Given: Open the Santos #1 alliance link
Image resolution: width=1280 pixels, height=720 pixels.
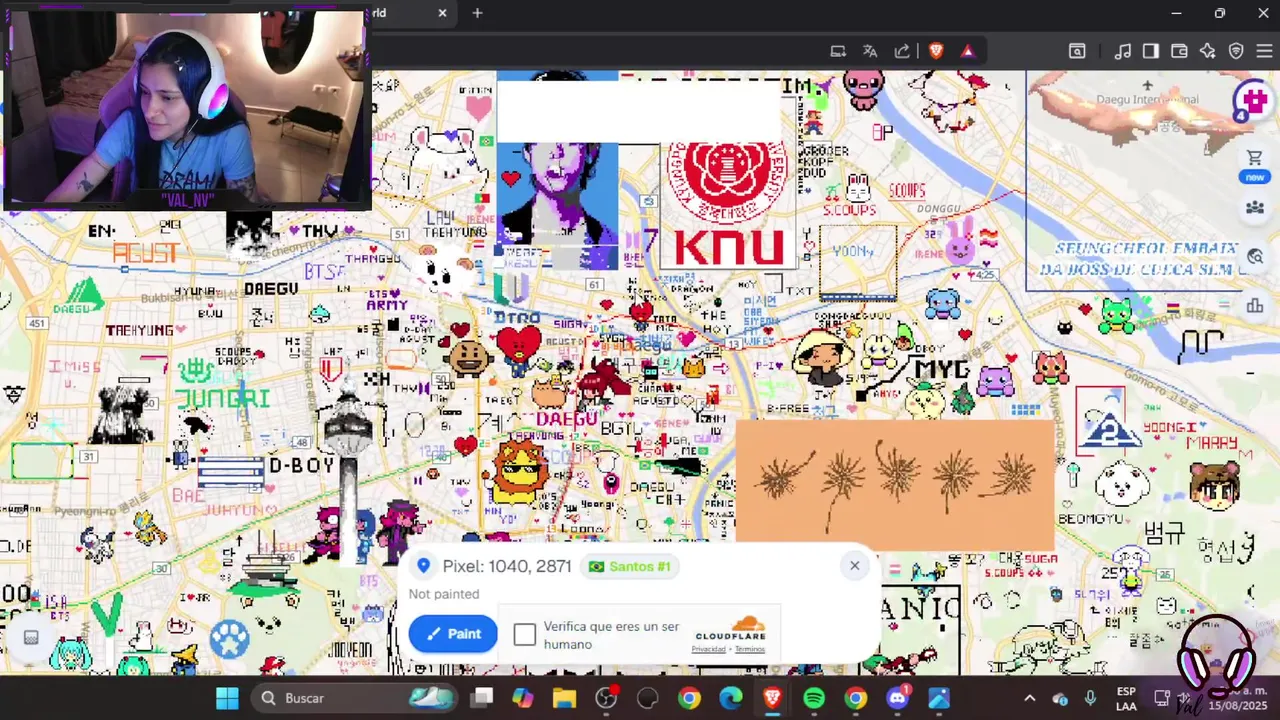Looking at the screenshot, I should click(630, 567).
